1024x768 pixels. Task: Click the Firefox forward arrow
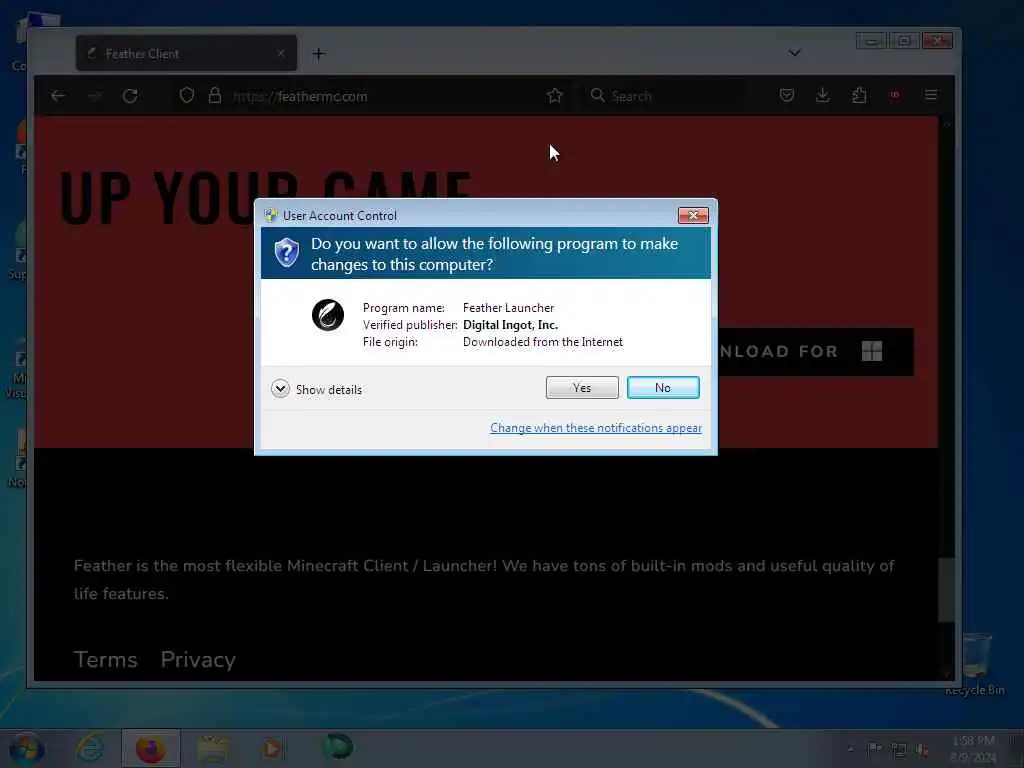(95, 96)
